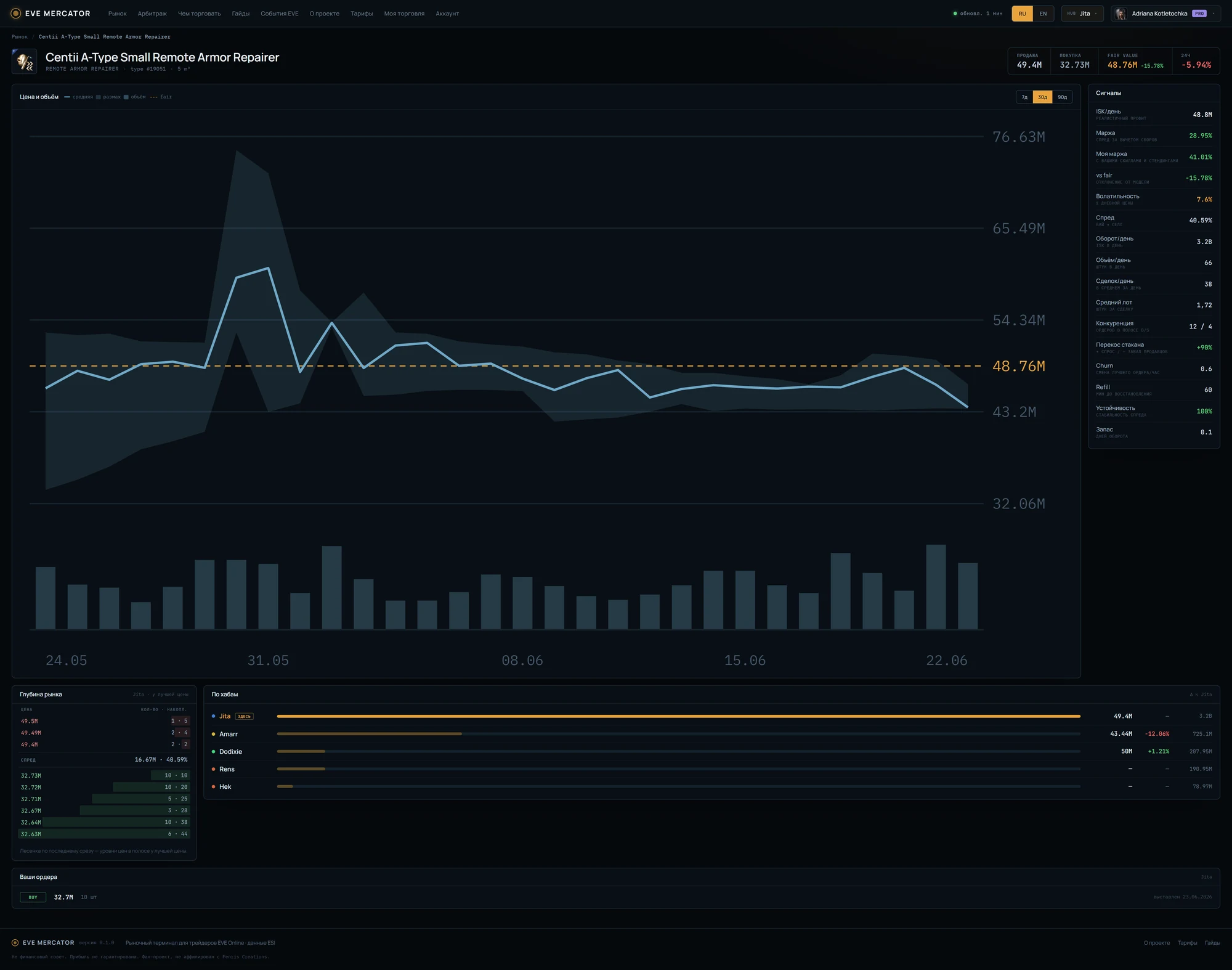Click the Jita hub progress bar
The width and height of the screenshot is (1232, 970).
click(x=678, y=716)
